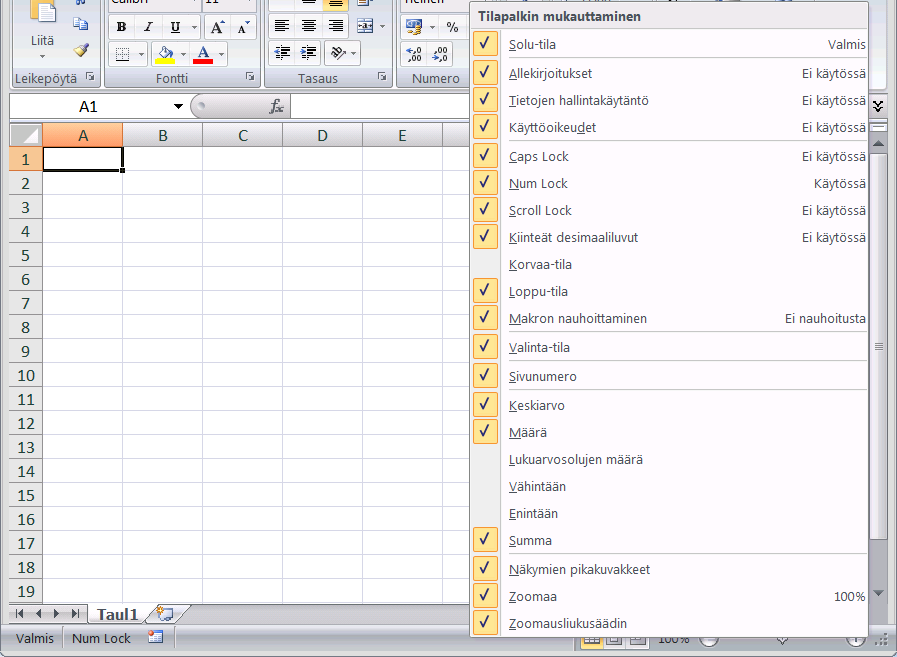The width and height of the screenshot is (897, 657).
Task: Click the fx insert function icon
Action: 276,106
